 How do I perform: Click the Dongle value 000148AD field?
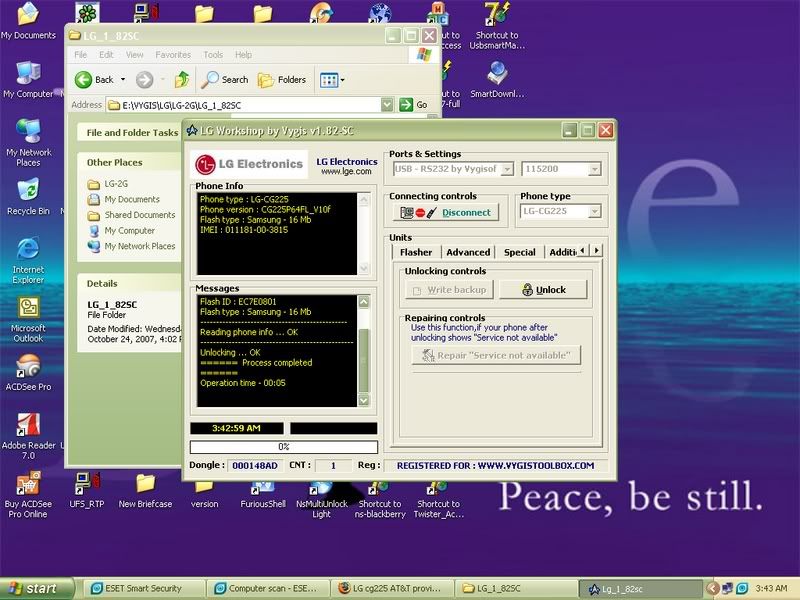(x=255, y=465)
